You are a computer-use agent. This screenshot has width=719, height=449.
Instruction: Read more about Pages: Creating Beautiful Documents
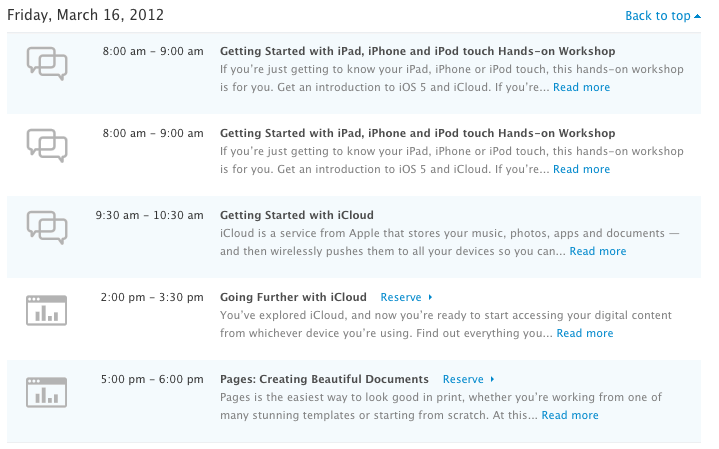(570, 415)
